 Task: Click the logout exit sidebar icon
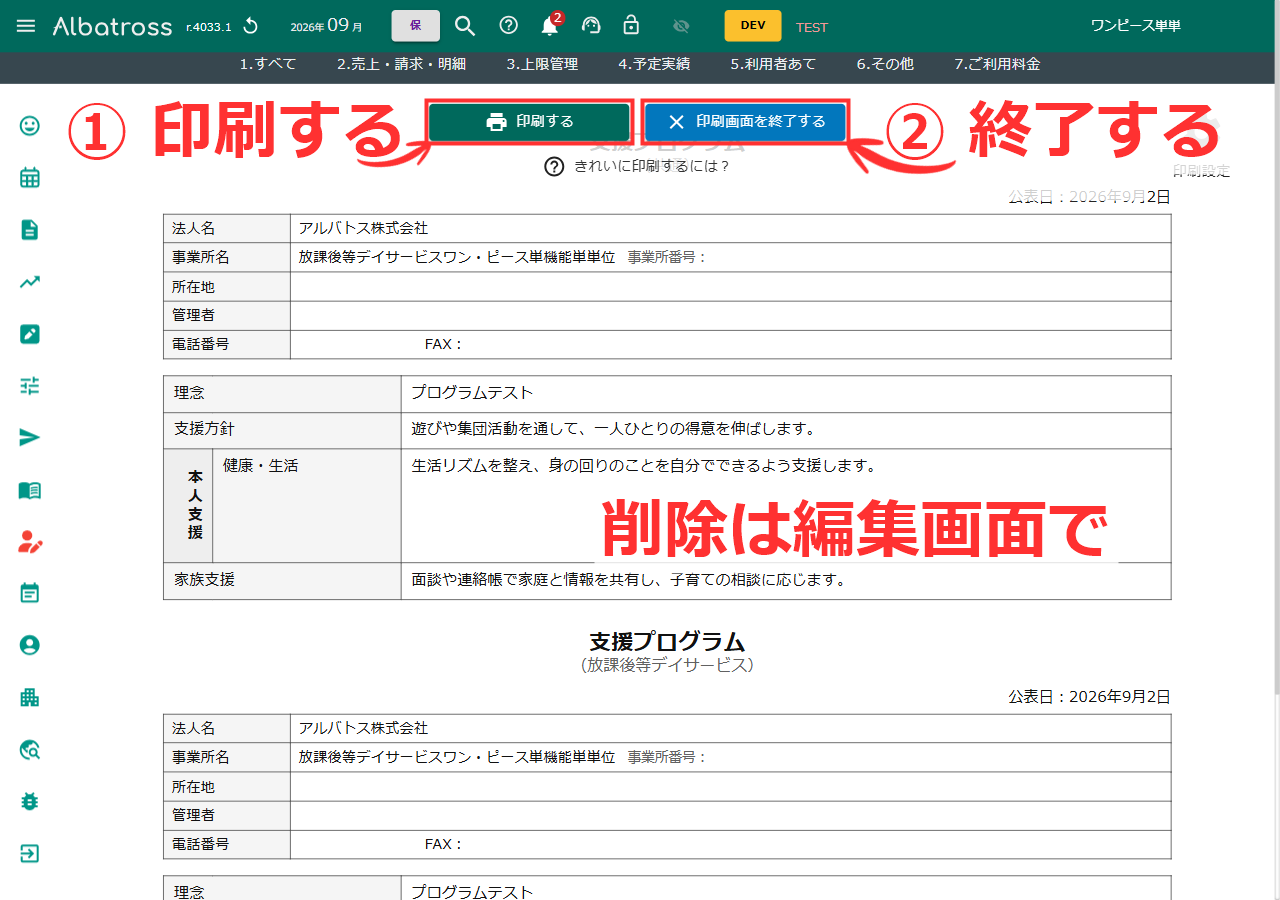pos(30,854)
